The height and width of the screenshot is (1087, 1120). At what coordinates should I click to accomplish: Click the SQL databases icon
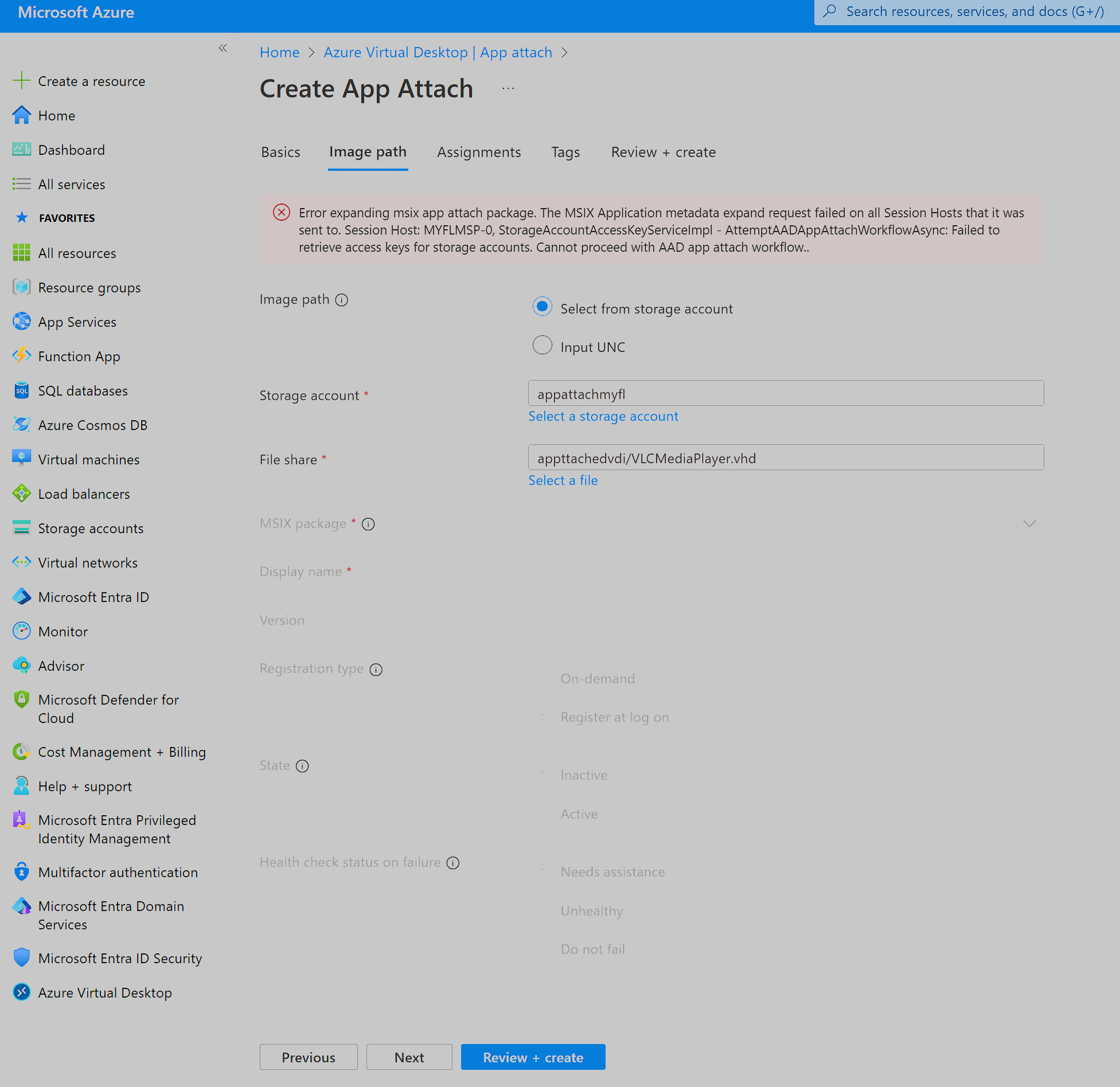pyautogui.click(x=21, y=390)
